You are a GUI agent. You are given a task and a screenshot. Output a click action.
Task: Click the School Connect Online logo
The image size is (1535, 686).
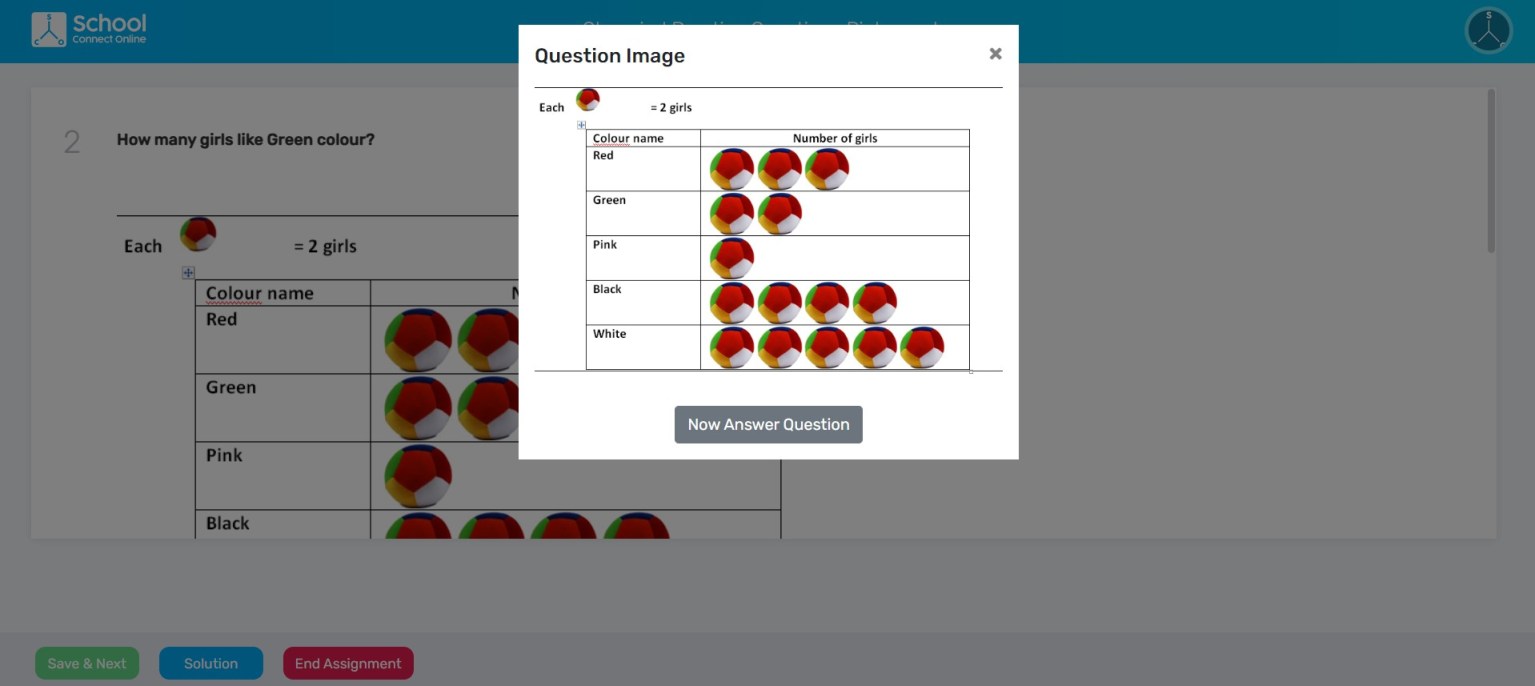[x=89, y=30]
